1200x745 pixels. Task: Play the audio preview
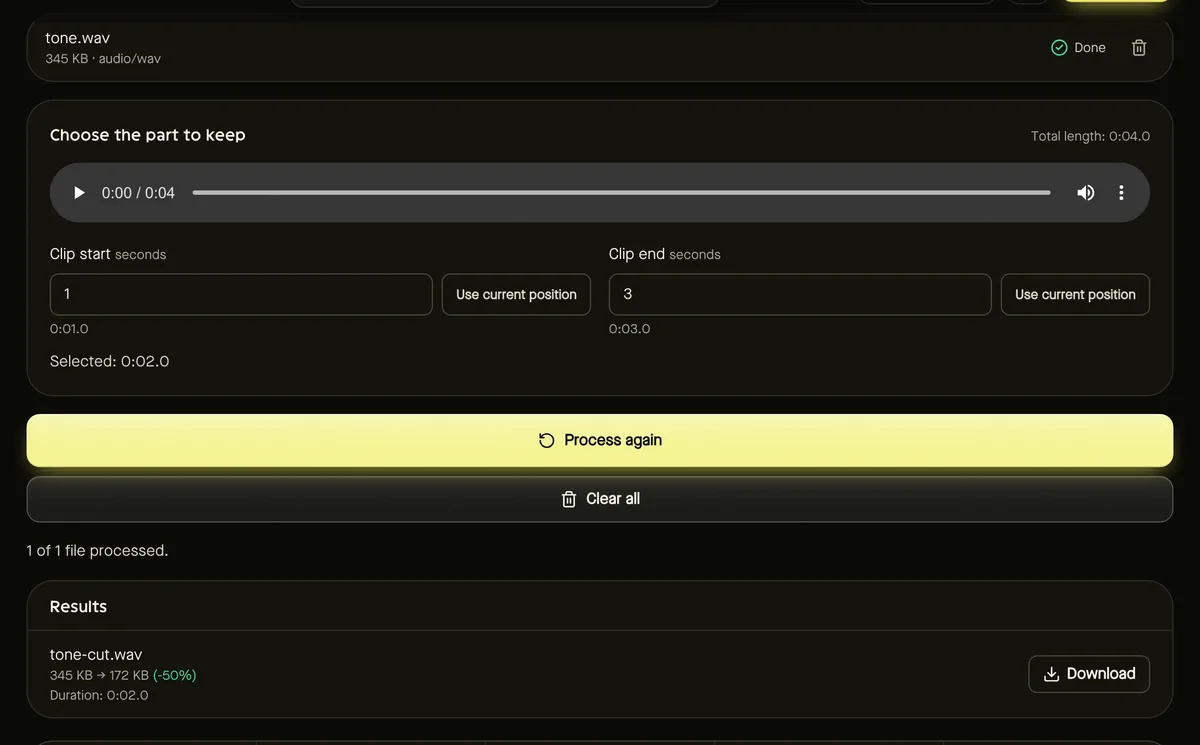tap(79, 193)
